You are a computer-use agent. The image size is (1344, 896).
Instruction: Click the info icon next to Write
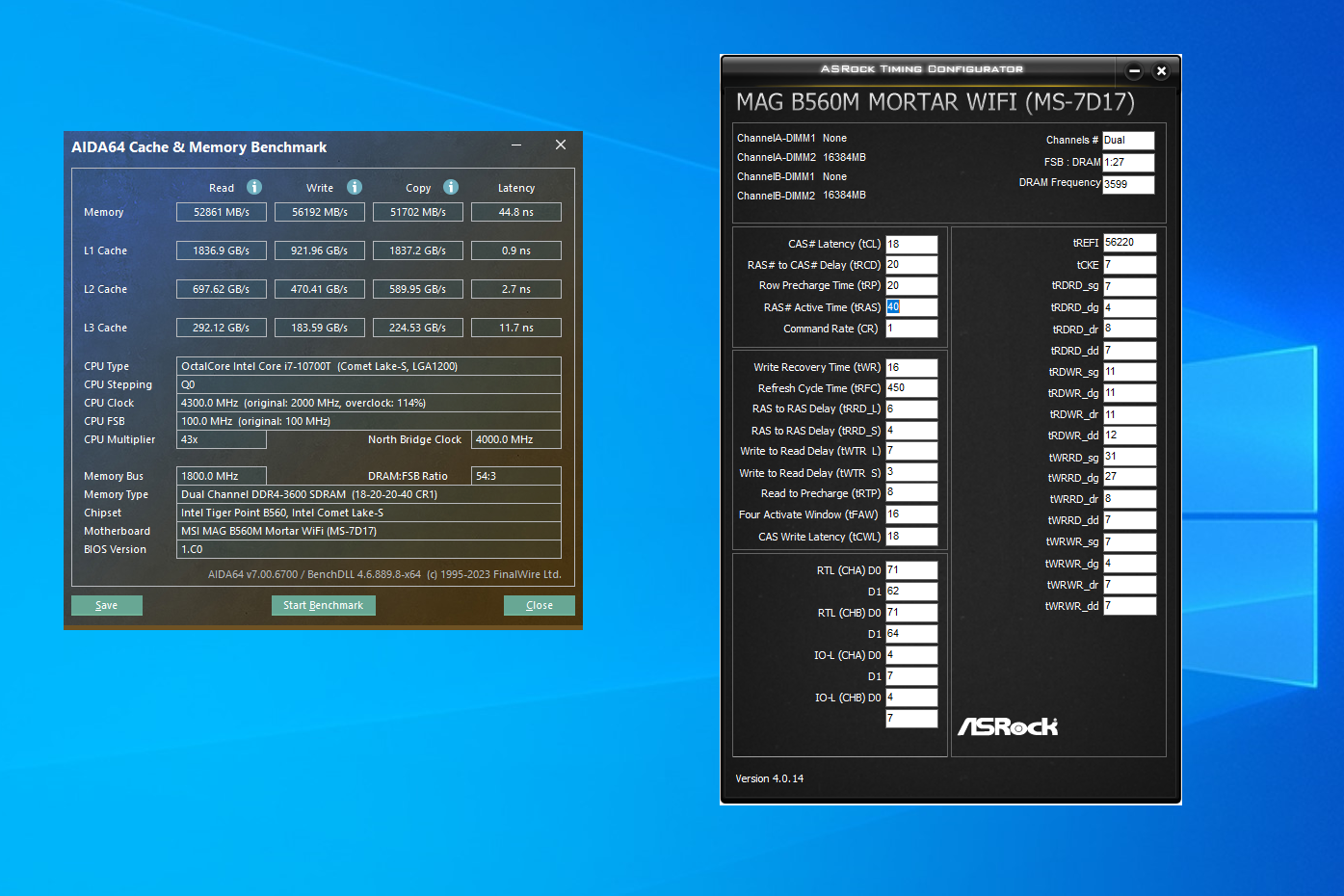[355, 187]
